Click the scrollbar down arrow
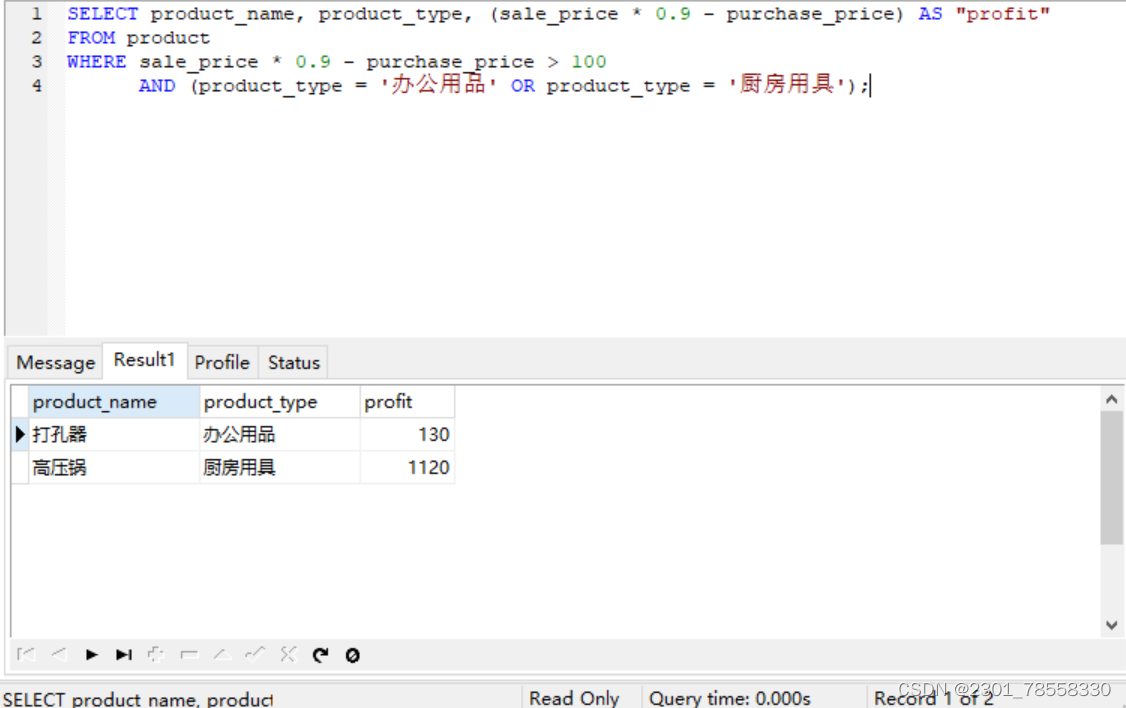1126x708 pixels. 1111,625
